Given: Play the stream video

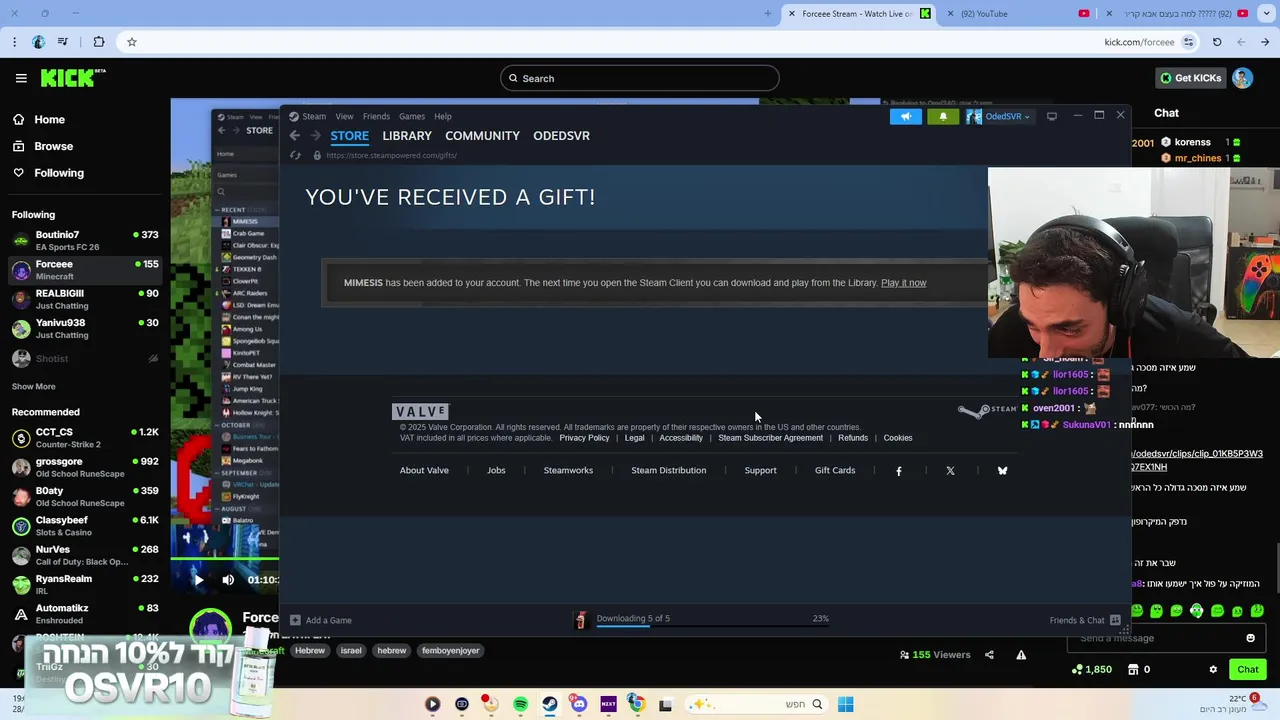Looking at the screenshot, I should (x=198, y=580).
